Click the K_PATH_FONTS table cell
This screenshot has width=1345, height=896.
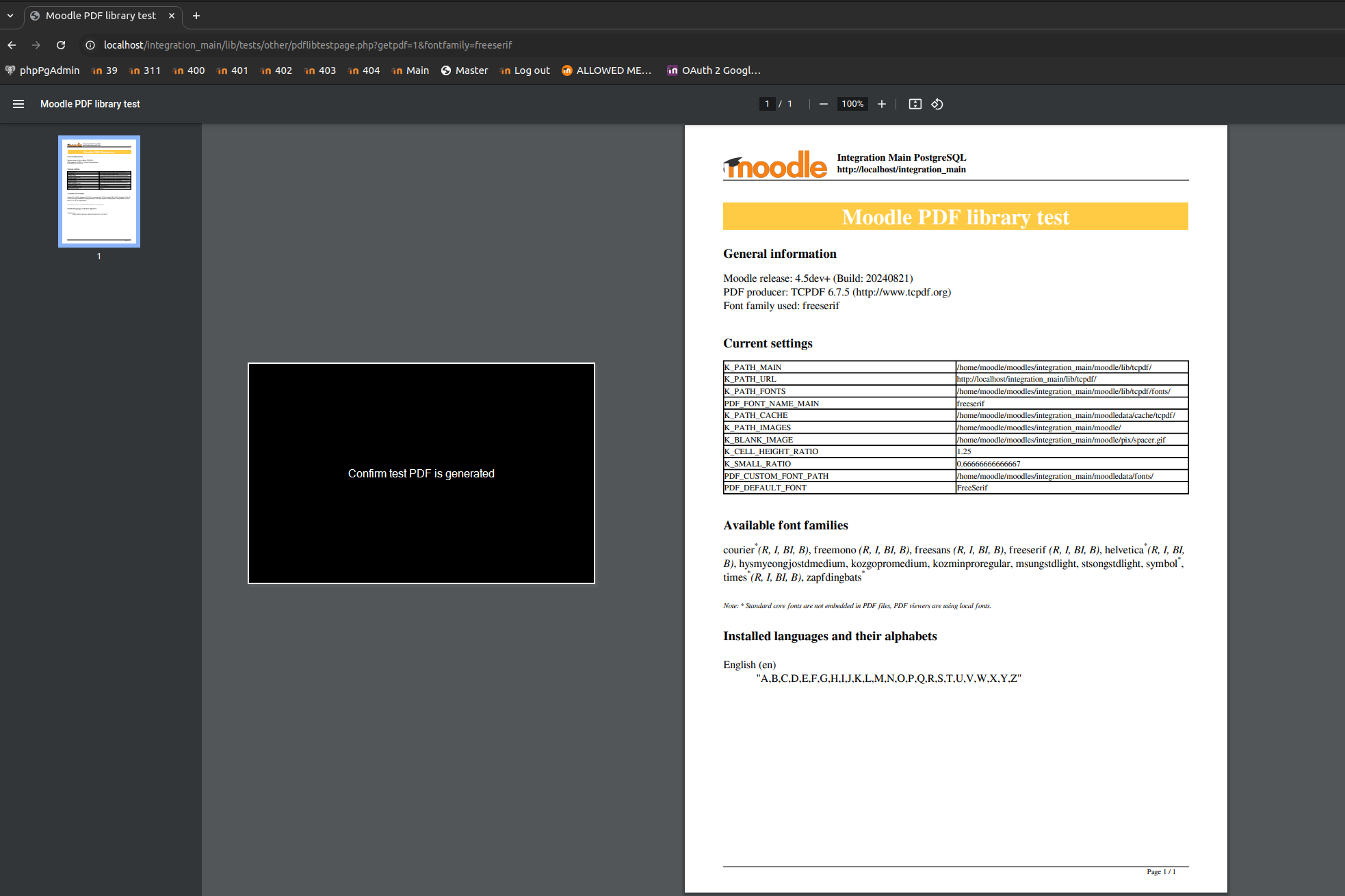point(839,391)
